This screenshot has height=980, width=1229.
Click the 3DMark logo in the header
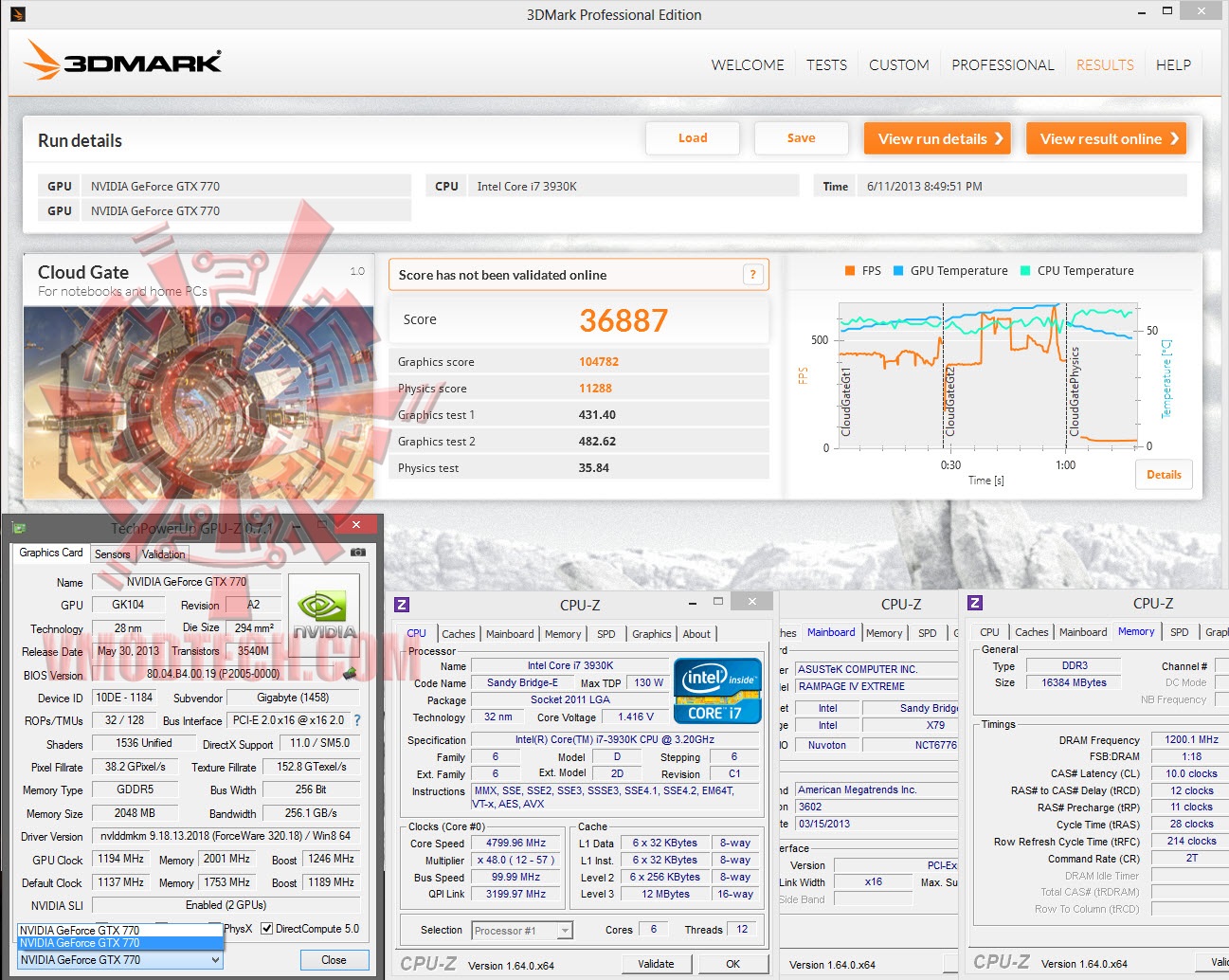(x=122, y=61)
